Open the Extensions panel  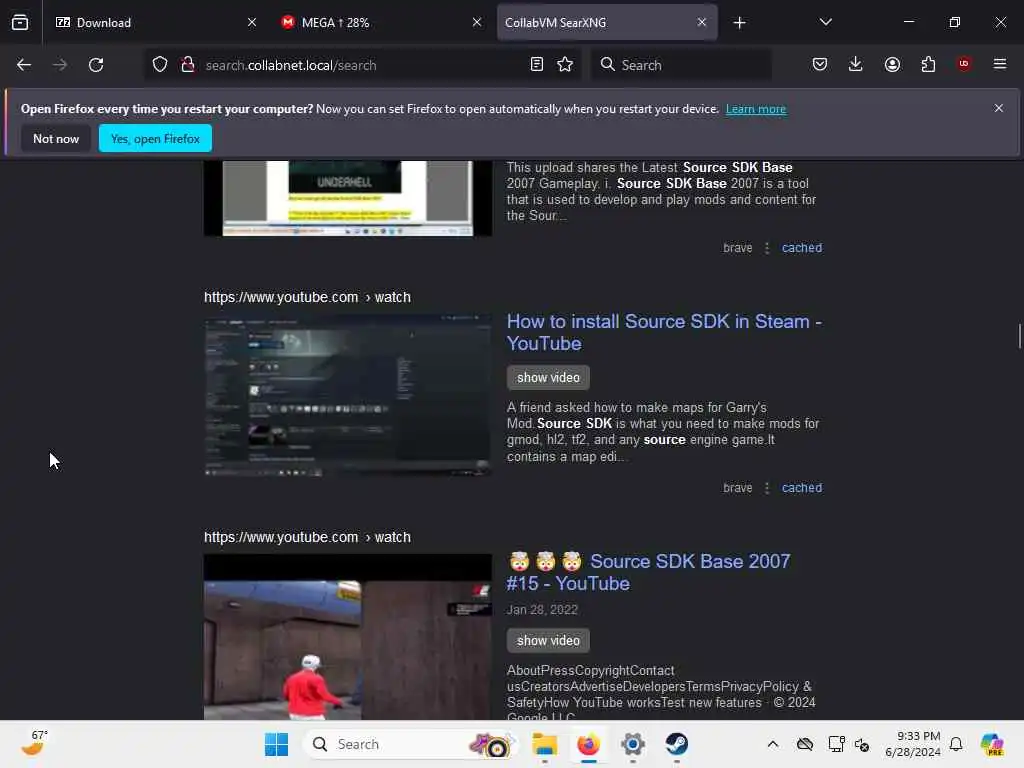(x=928, y=64)
